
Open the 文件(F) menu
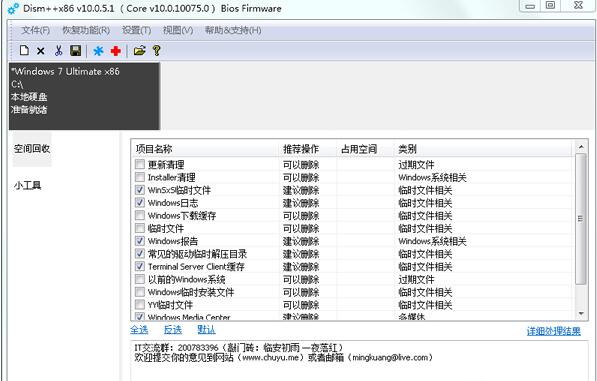tap(35, 30)
